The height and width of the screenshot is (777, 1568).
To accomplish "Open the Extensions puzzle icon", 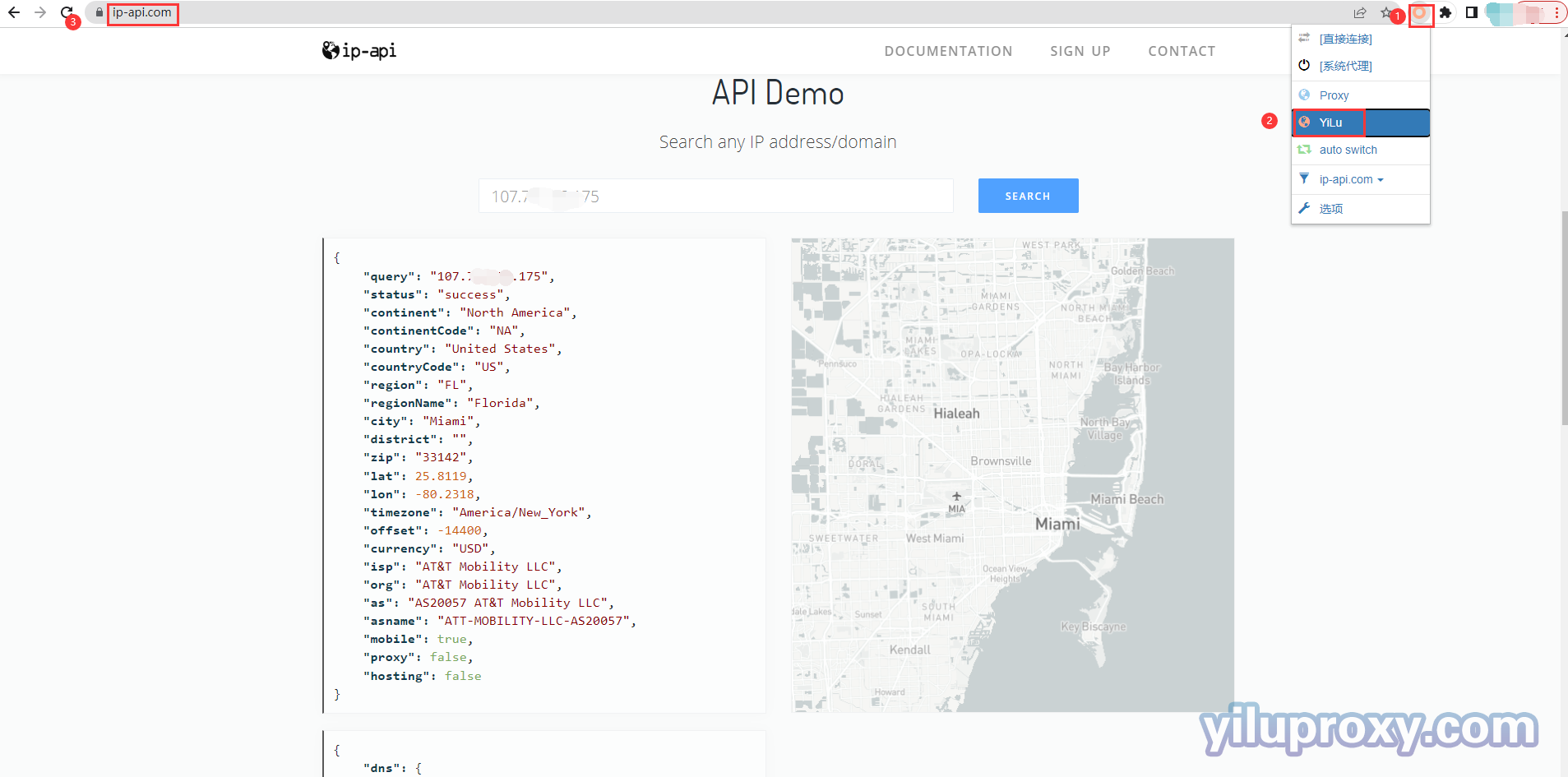I will tap(1445, 12).
